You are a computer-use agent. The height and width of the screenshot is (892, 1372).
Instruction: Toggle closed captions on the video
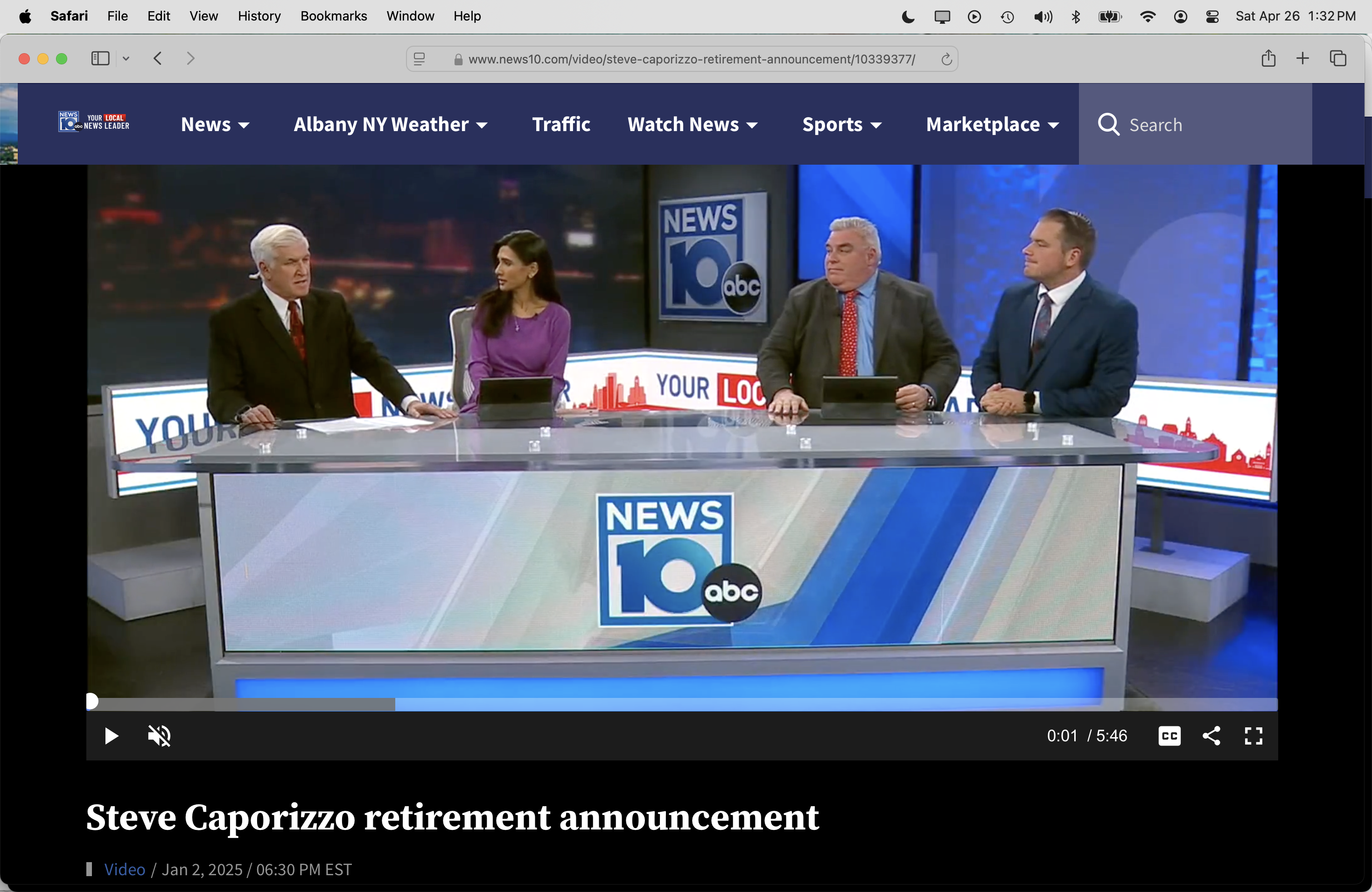[1169, 736]
